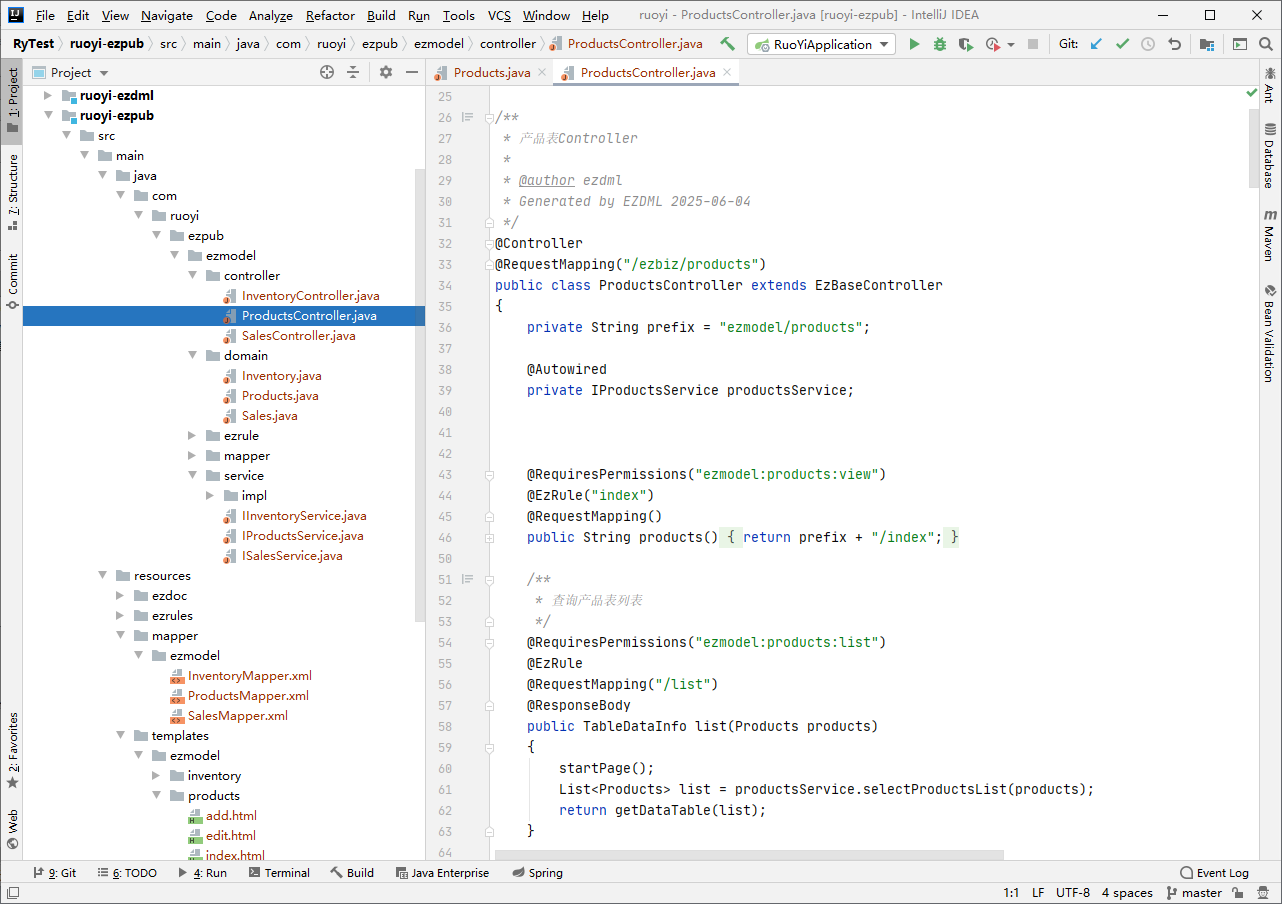Open the Refactor menu
Screen dimensions: 1282x904
click(330, 15)
